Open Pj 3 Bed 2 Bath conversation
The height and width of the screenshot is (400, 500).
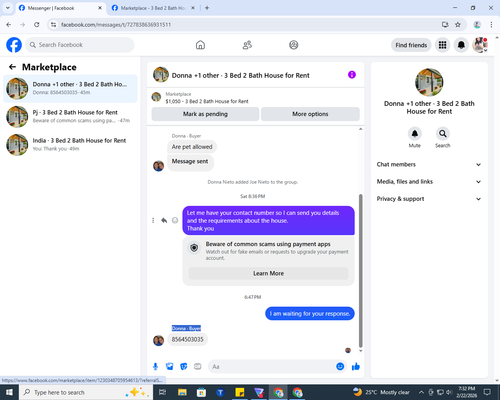pyautogui.click(x=70, y=116)
